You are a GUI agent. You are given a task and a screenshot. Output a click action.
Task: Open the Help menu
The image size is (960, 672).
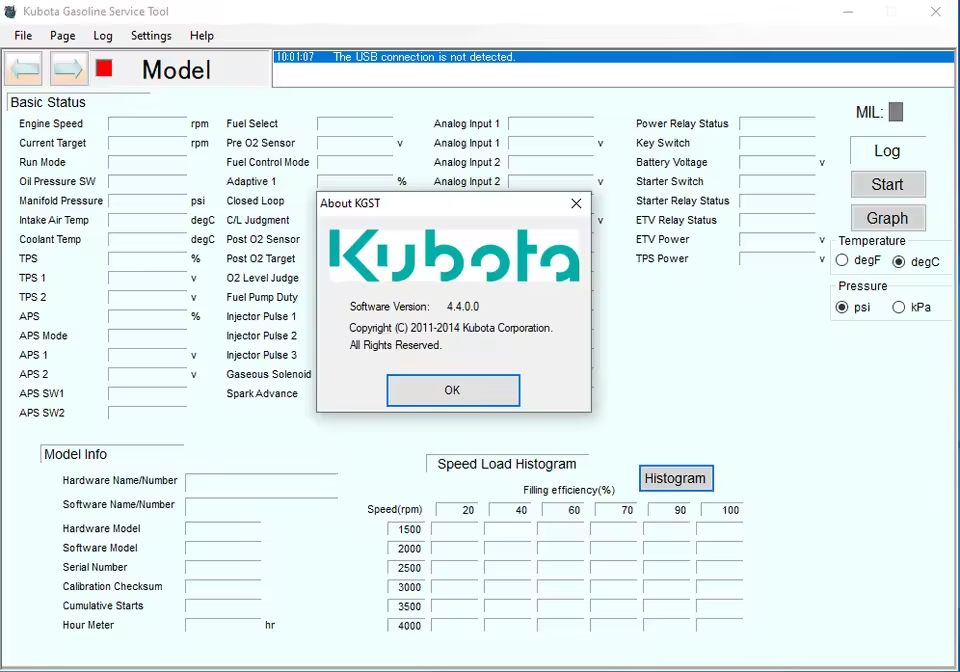point(201,35)
